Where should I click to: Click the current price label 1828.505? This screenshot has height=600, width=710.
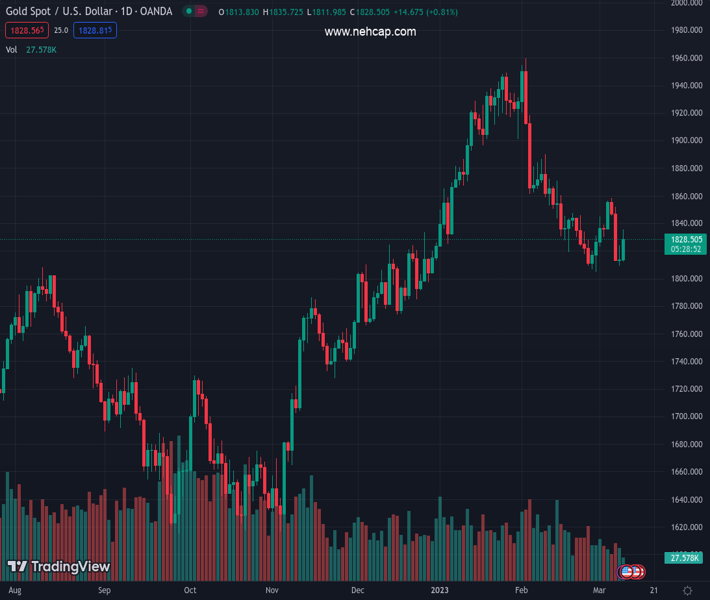pyautogui.click(x=686, y=240)
